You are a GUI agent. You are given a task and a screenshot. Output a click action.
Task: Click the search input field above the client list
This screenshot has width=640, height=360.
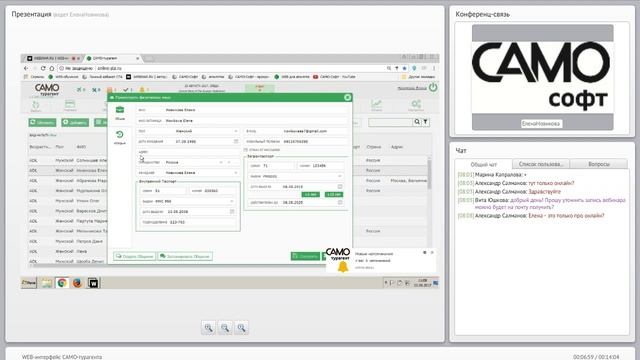391,122
